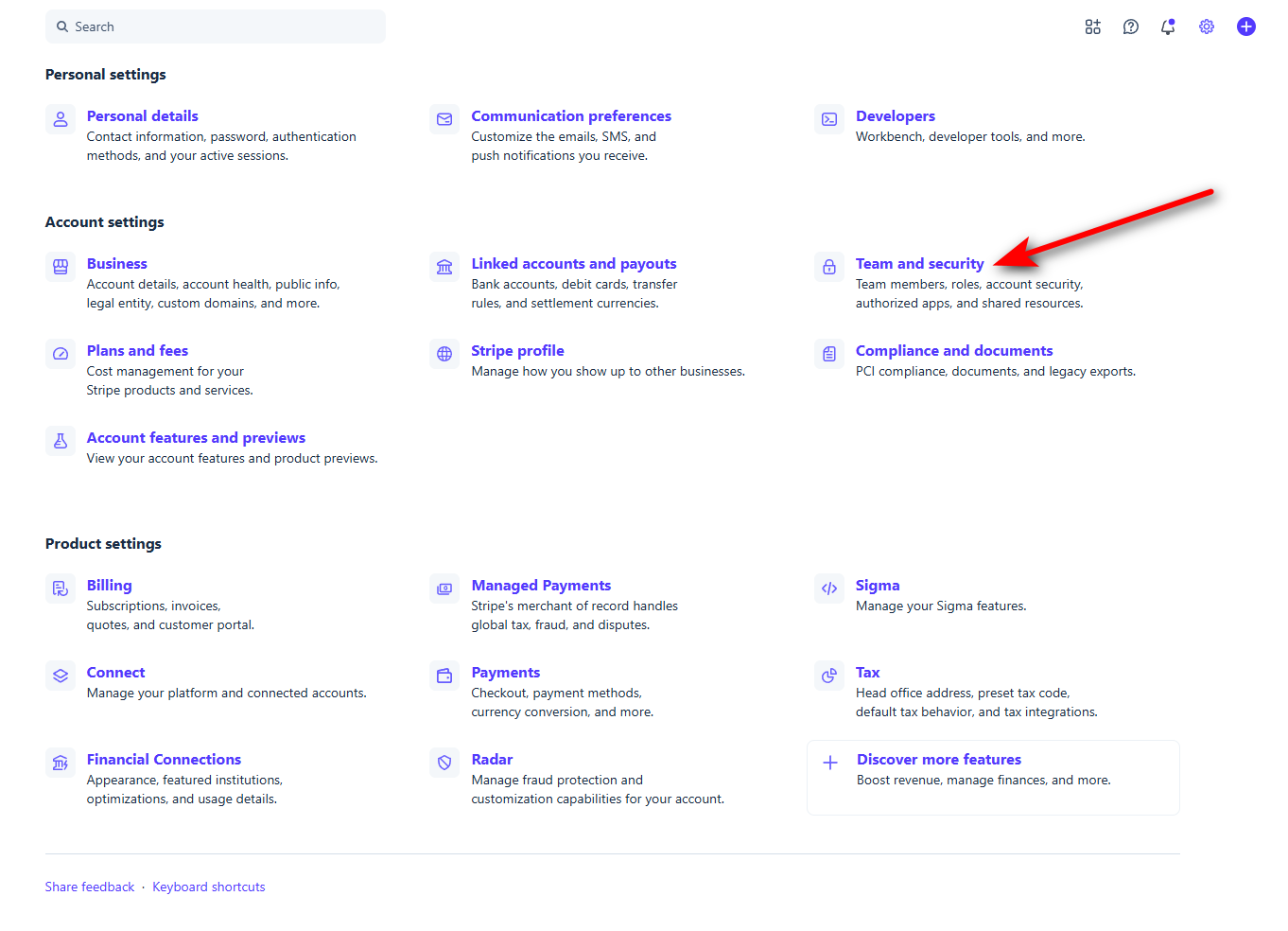Click the settings gear icon
This screenshot has height=931, width=1288.
coord(1207,26)
